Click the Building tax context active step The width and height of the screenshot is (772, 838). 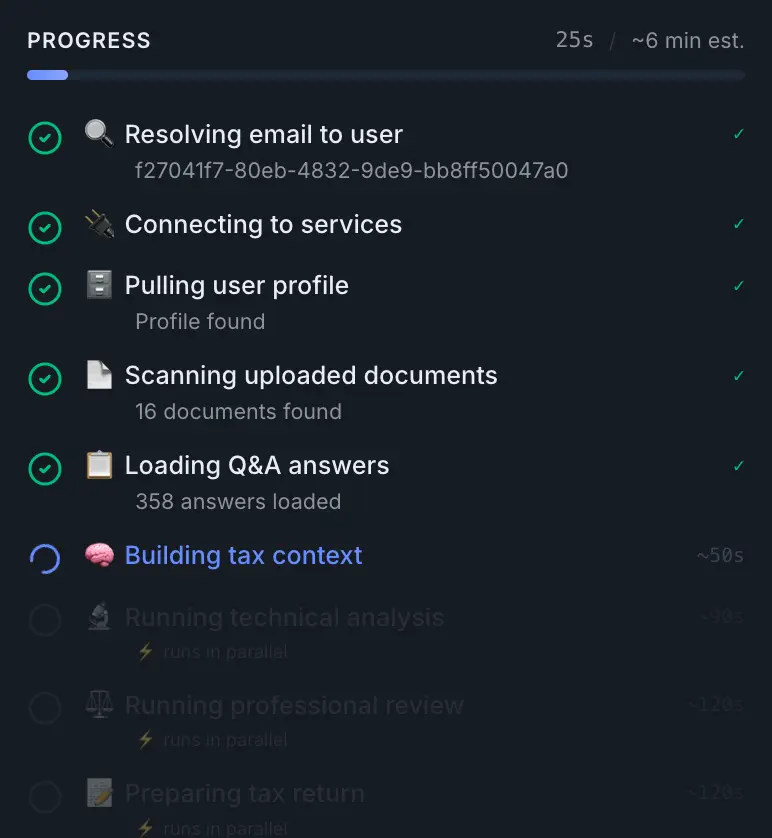coord(243,555)
